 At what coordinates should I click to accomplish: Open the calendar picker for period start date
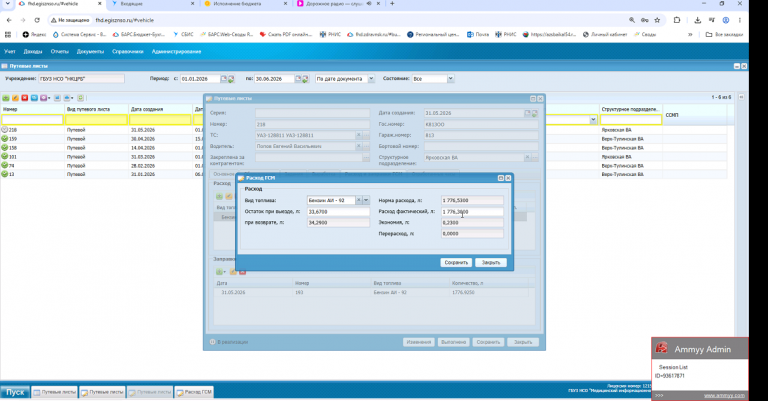223,79
